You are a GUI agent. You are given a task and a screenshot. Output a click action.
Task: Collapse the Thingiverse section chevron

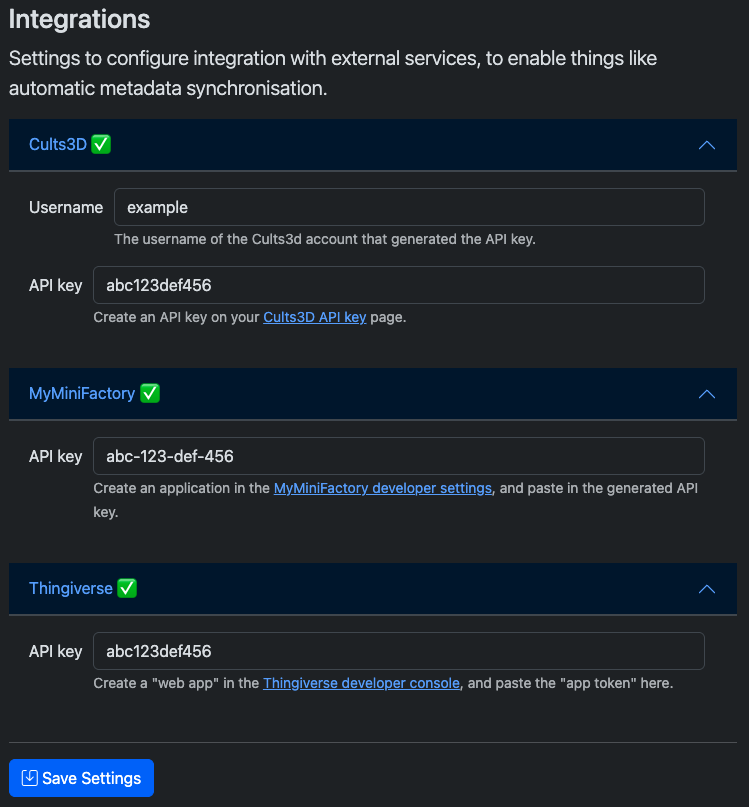tap(707, 589)
